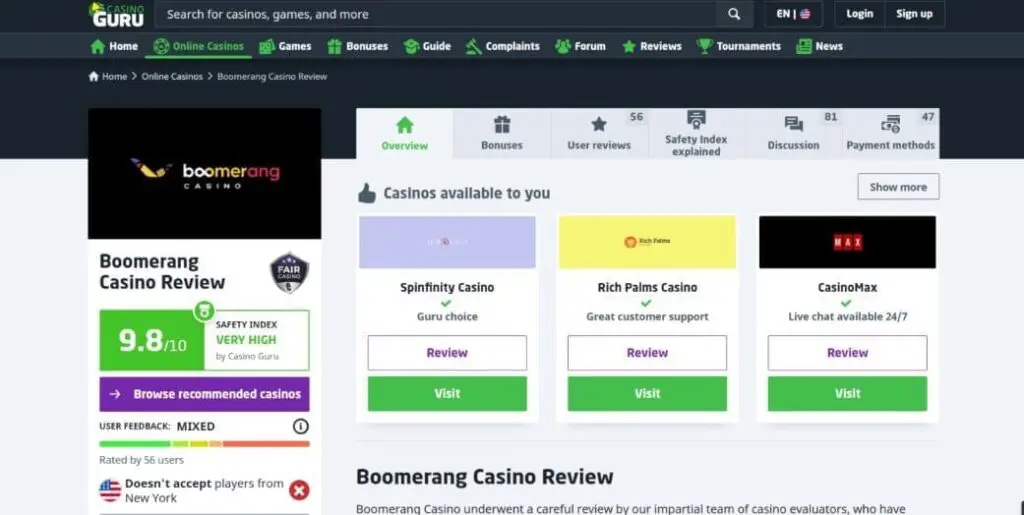The image size is (1024, 515).
Task: Open the Payment methods tab
Action: [x=891, y=133]
